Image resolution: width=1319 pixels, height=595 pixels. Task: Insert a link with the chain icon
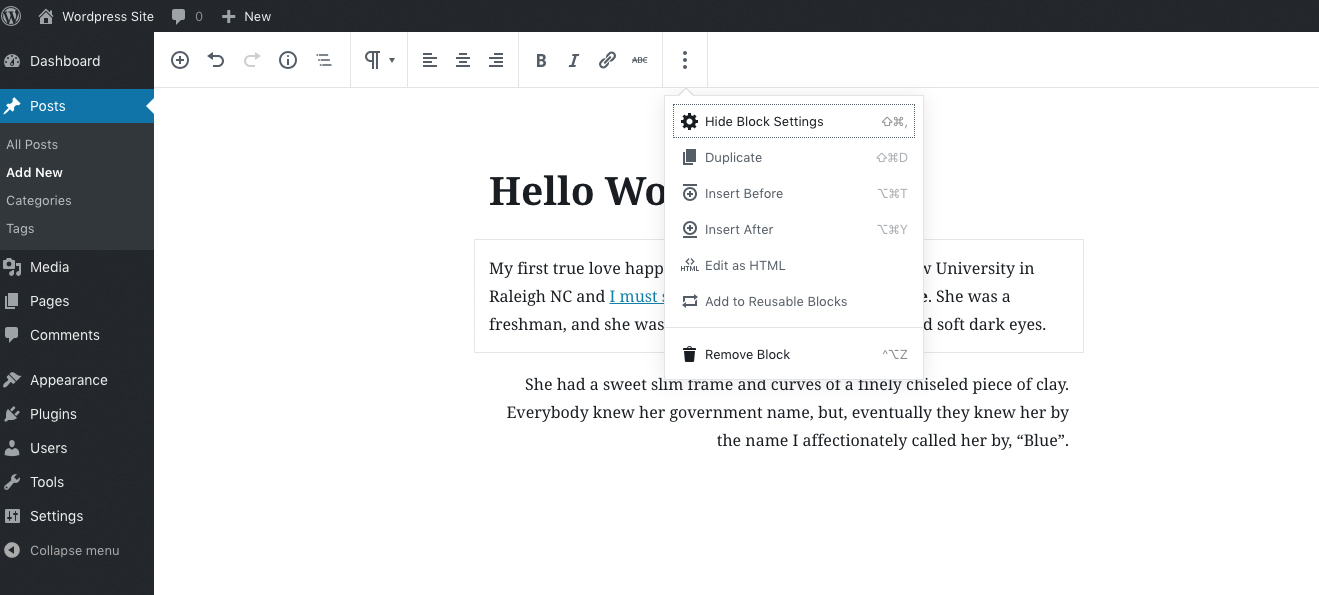[x=607, y=60]
